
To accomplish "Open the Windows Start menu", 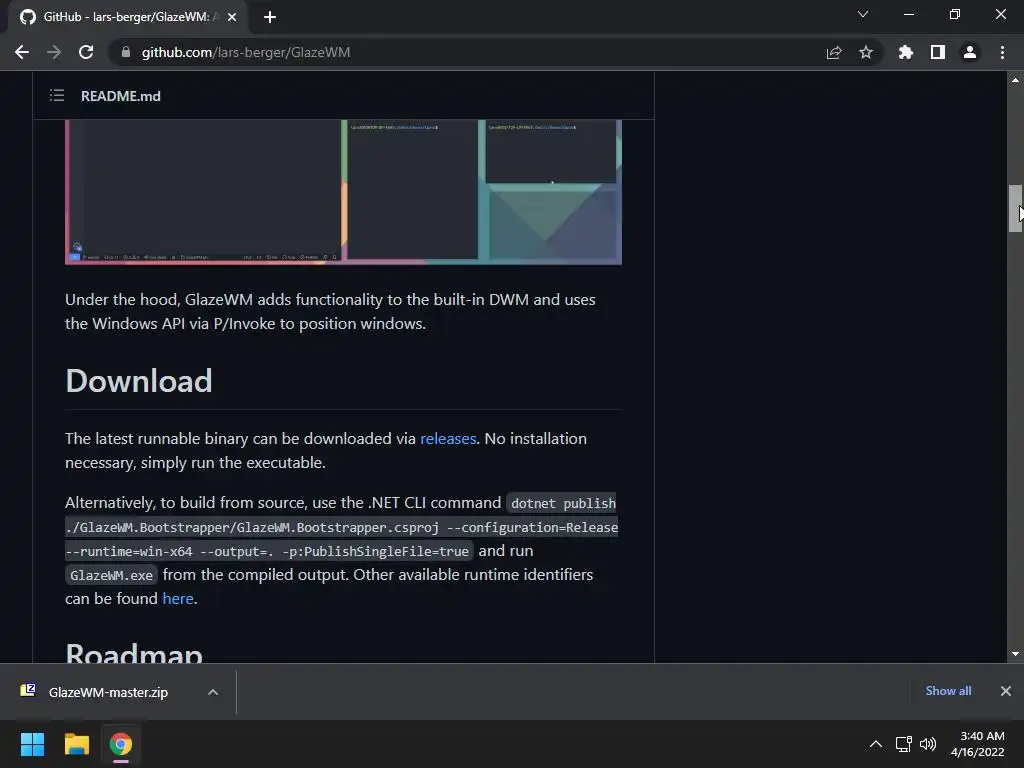I will point(32,744).
